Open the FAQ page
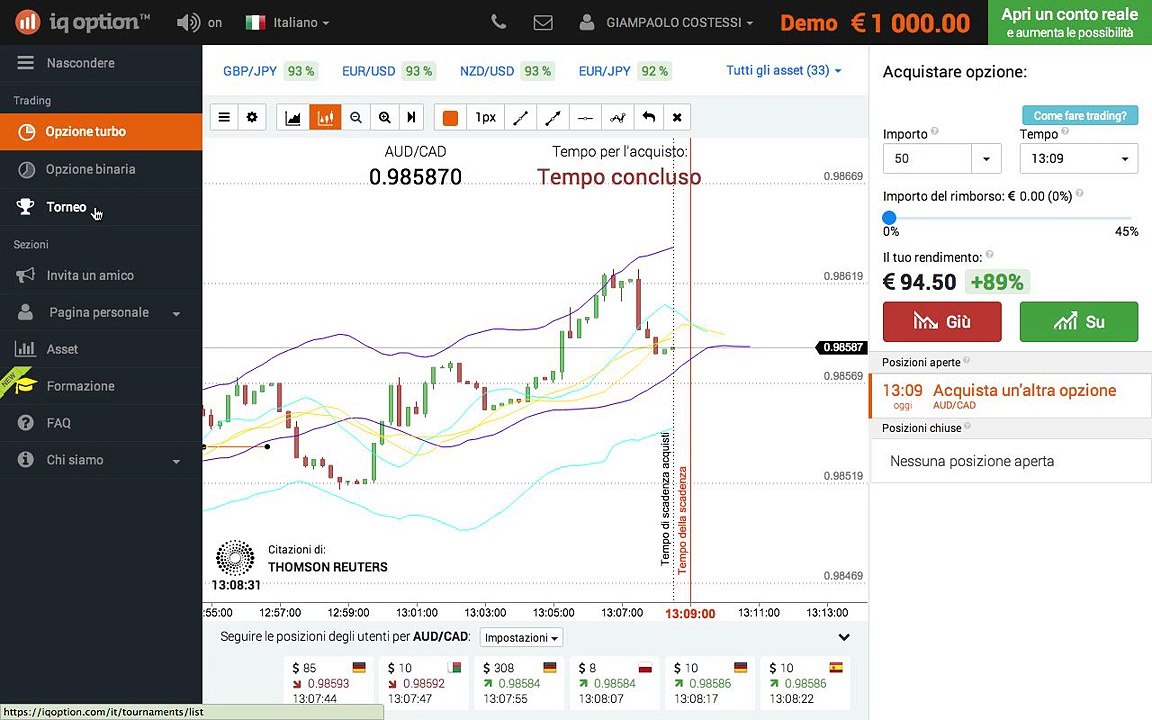This screenshot has width=1152, height=720. pyautogui.click(x=101, y=423)
